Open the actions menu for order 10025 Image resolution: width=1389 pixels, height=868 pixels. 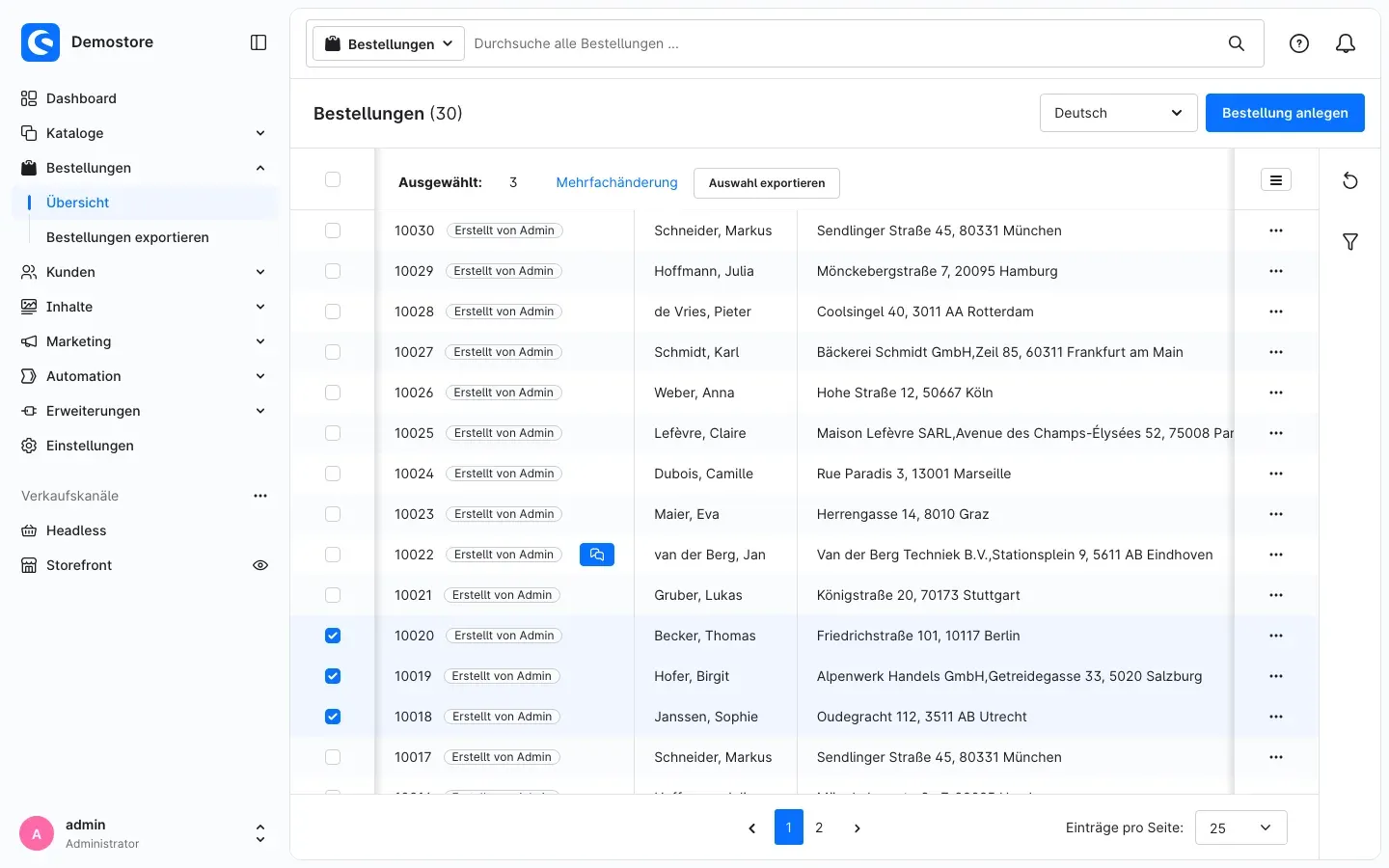(x=1276, y=433)
